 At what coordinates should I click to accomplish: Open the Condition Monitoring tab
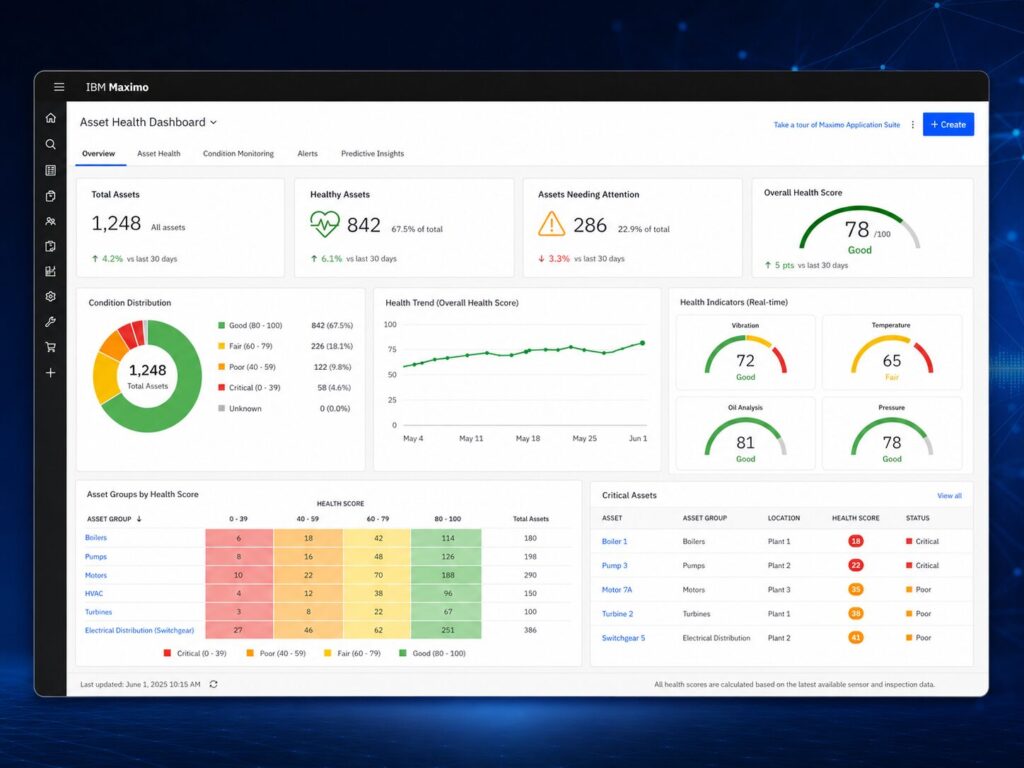click(238, 153)
